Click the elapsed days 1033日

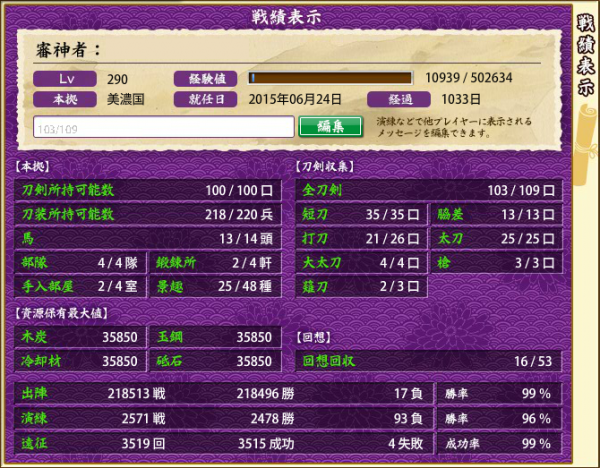pyautogui.click(x=461, y=99)
